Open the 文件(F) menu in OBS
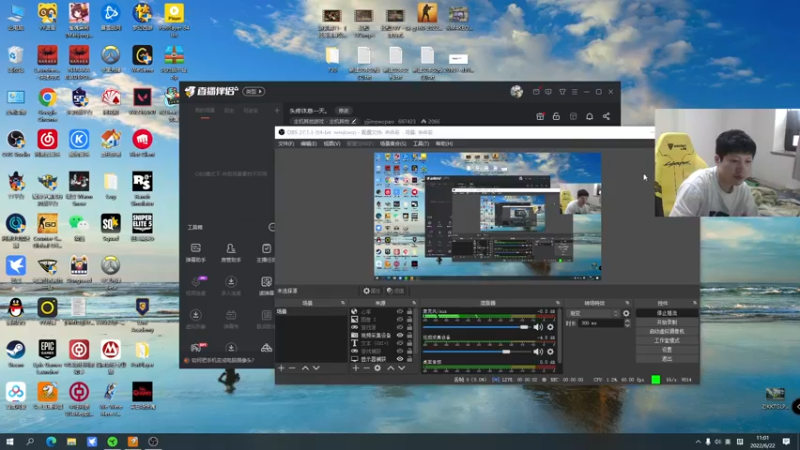The image size is (800, 450). [x=286, y=144]
